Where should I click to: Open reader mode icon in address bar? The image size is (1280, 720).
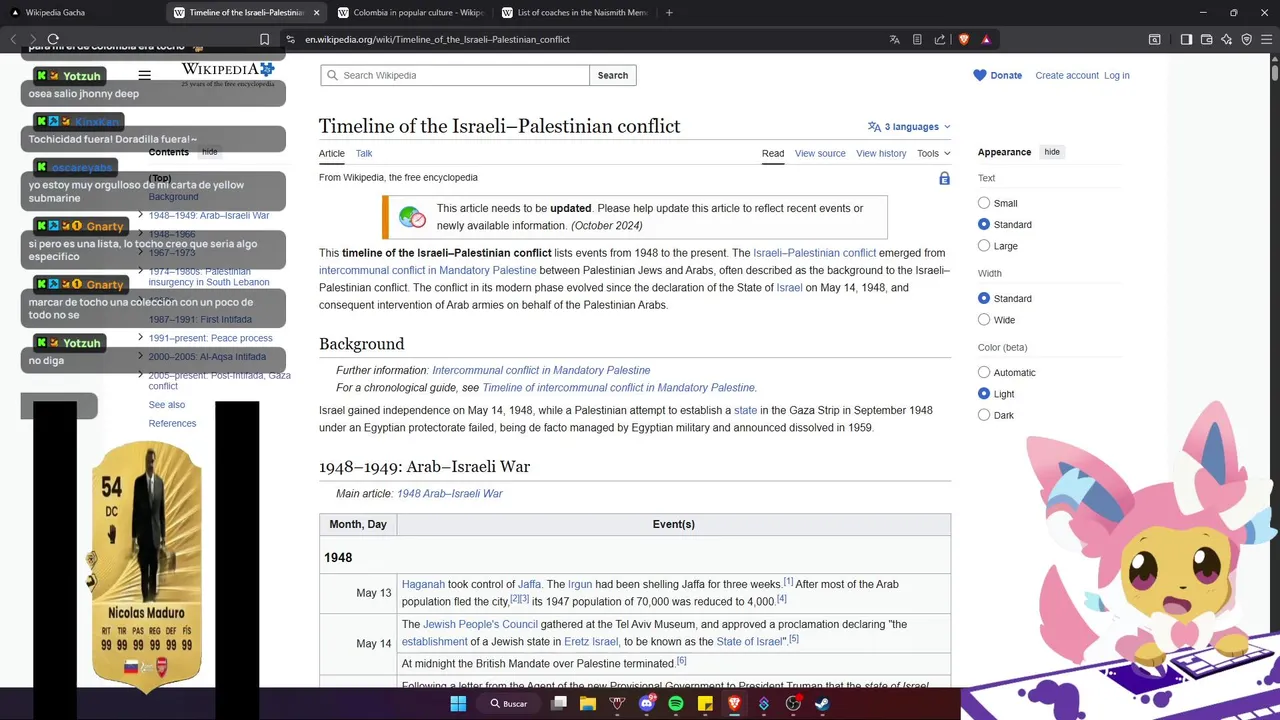[x=917, y=39]
